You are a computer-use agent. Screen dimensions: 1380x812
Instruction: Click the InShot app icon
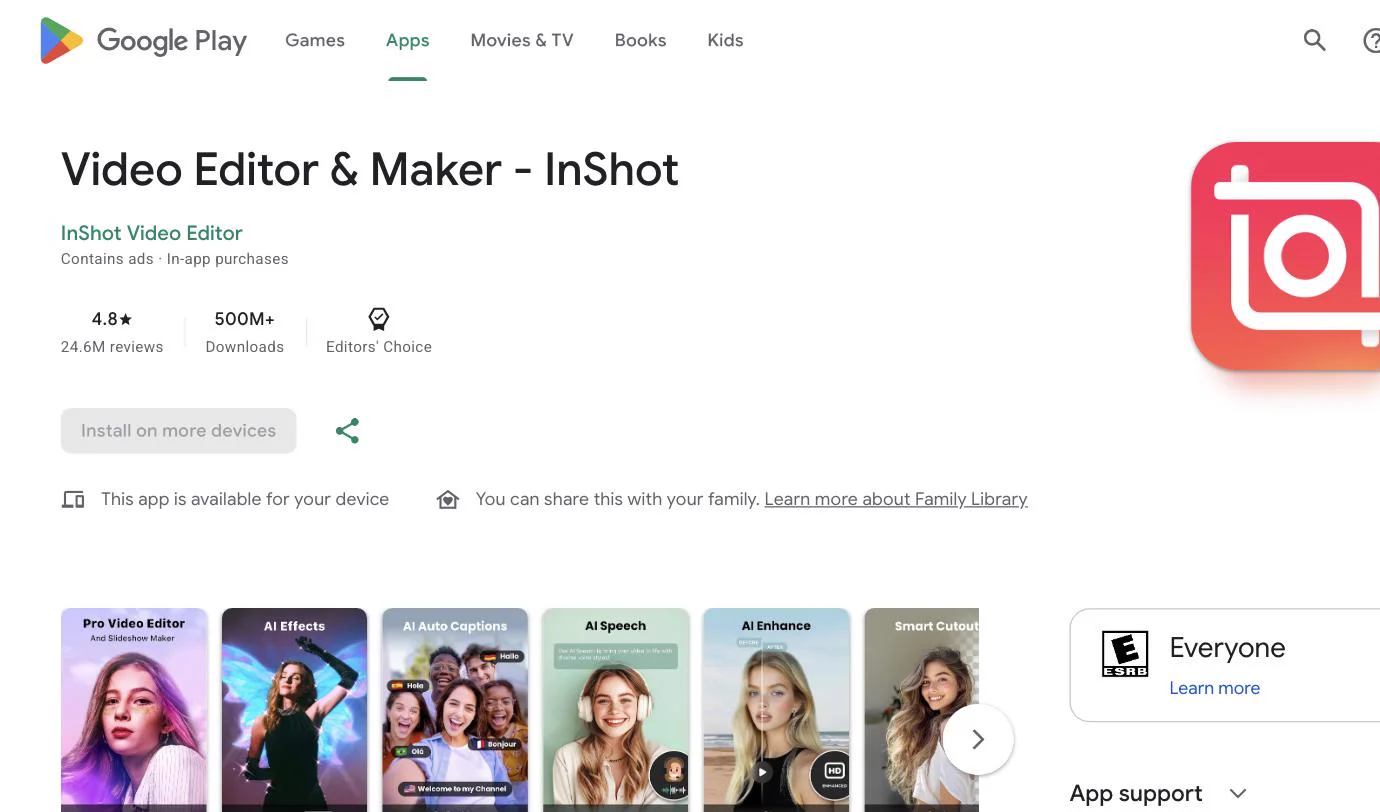(1285, 256)
